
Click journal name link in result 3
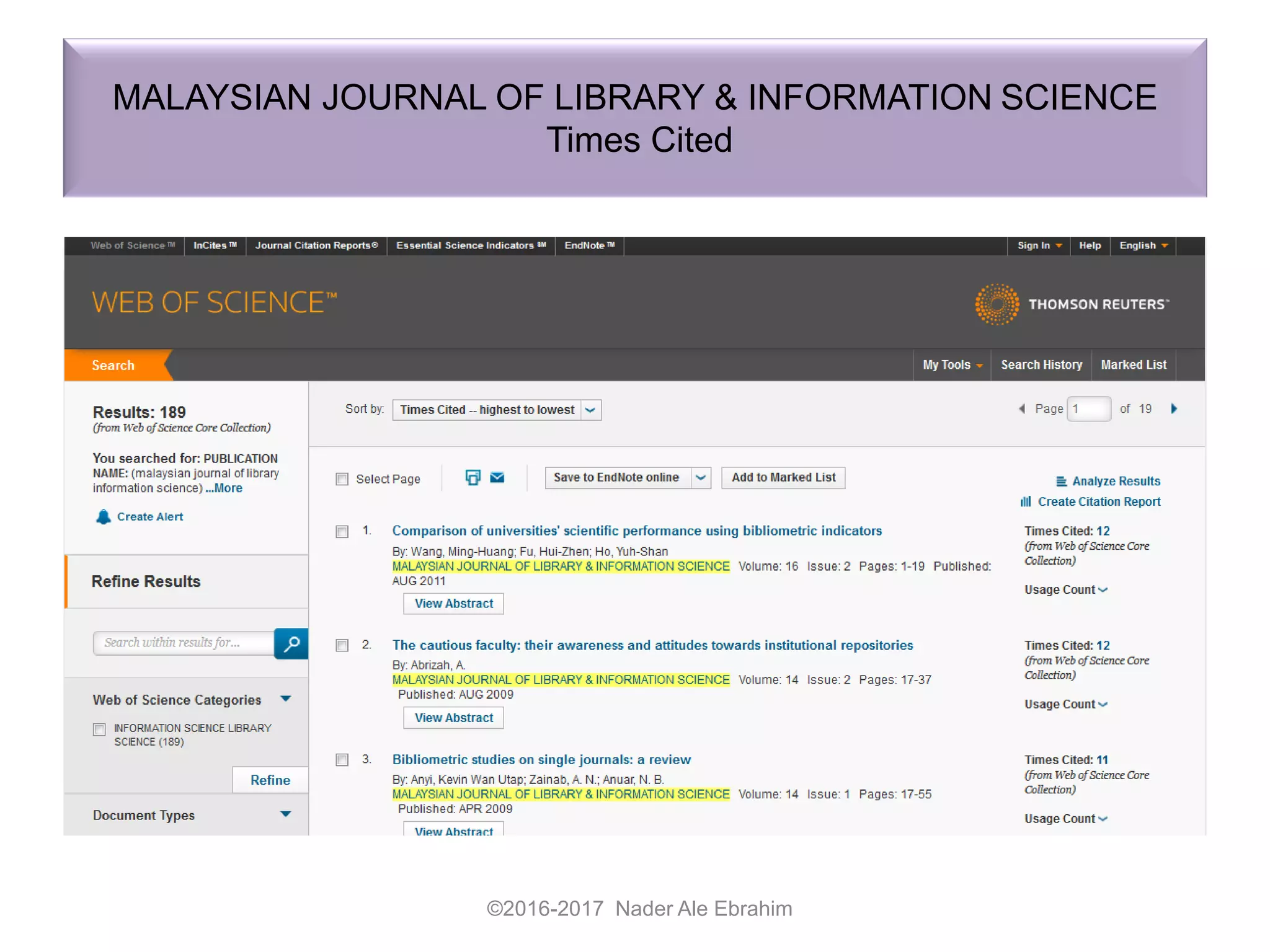coord(561,795)
